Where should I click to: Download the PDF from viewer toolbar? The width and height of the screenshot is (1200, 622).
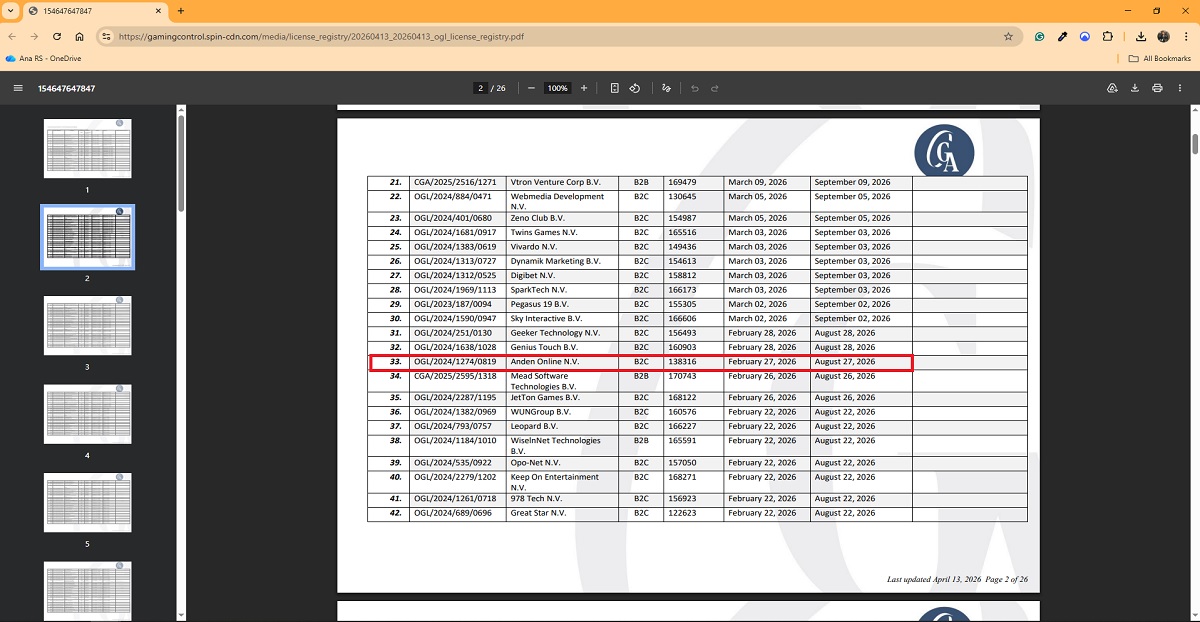(x=1135, y=88)
